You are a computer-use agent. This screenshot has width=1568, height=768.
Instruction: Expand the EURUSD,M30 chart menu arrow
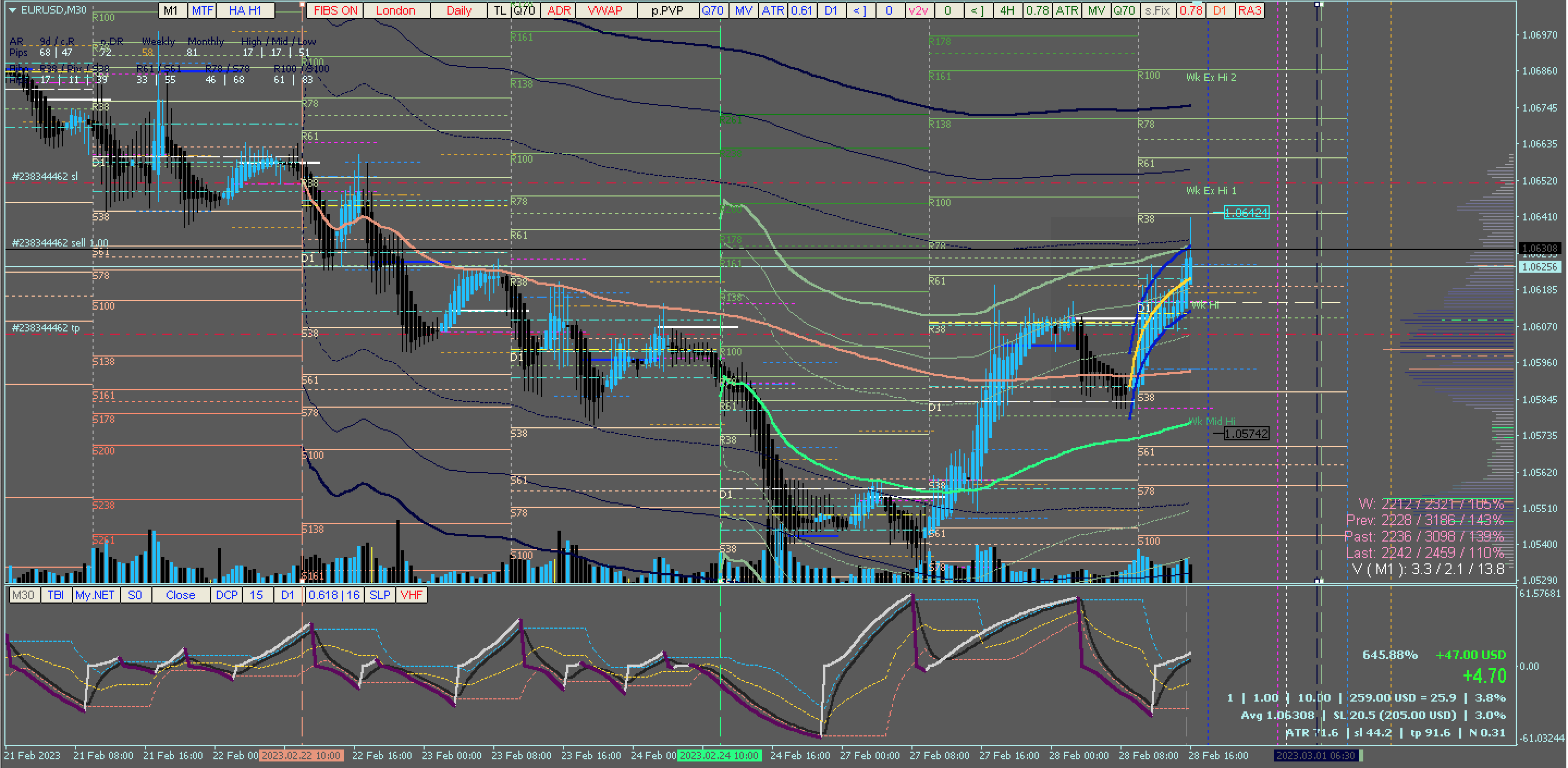point(12,10)
